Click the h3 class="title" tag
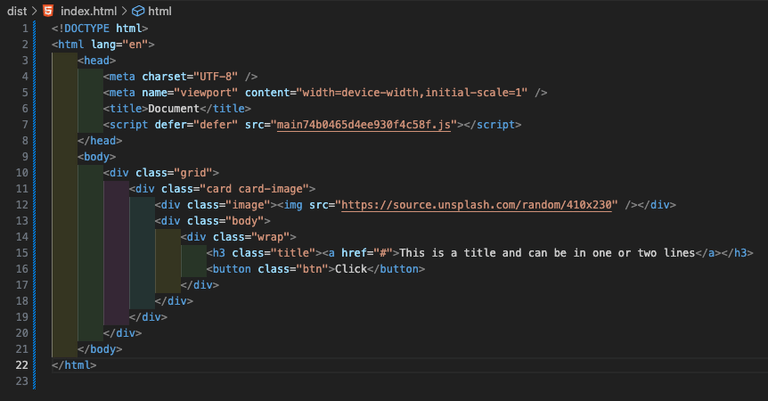The image size is (768, 401). tap(264, 253)
